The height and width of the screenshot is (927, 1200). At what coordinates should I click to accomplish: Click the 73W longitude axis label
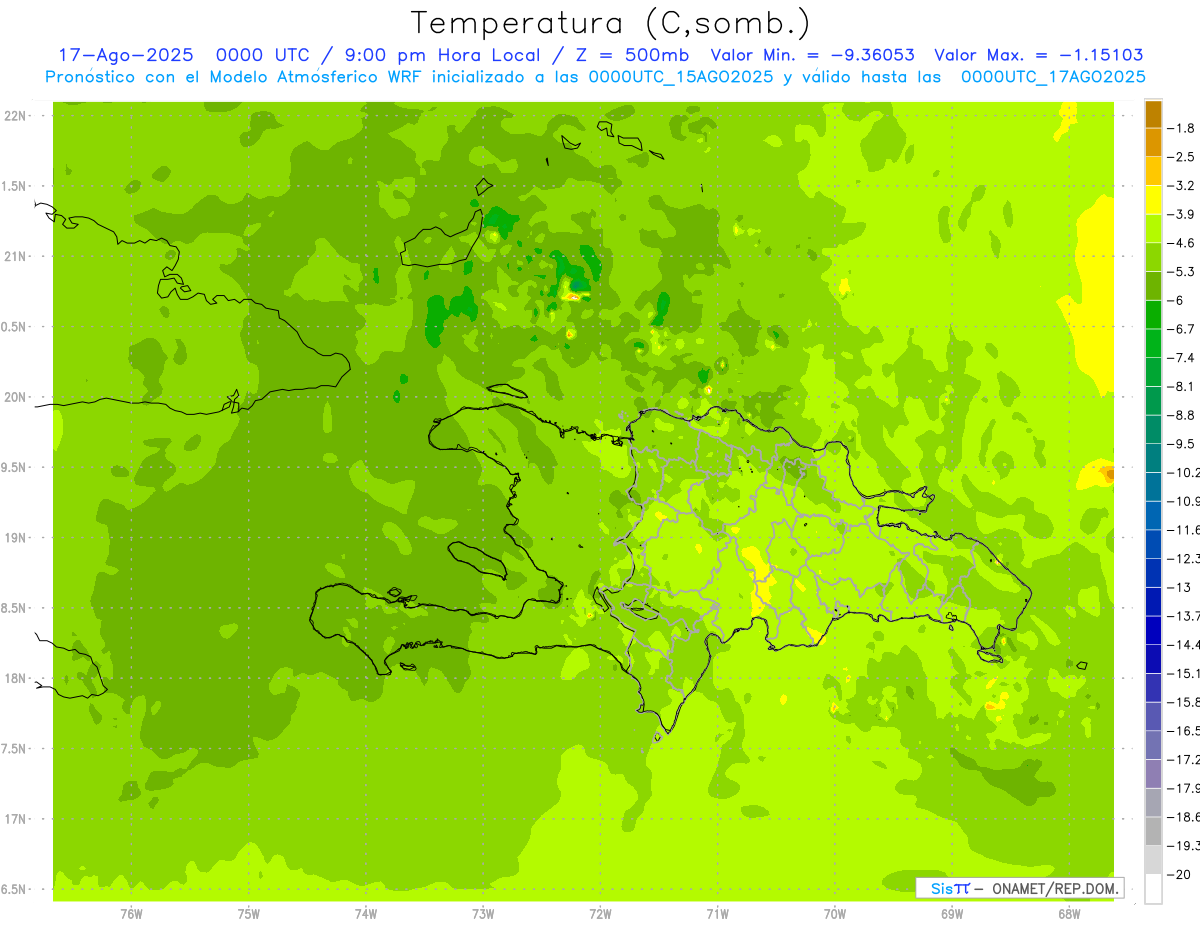(x=483, y=912)
